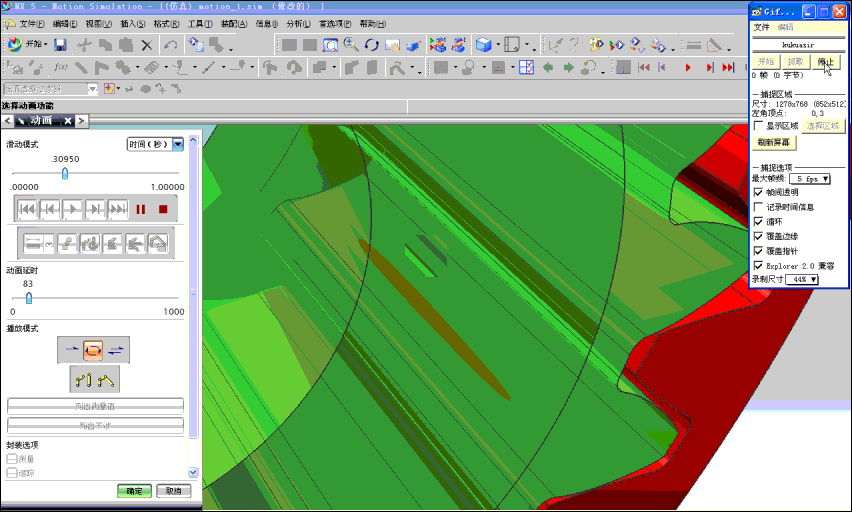
Task: Pause the animation with red pause button
Action: click(141, 209)
